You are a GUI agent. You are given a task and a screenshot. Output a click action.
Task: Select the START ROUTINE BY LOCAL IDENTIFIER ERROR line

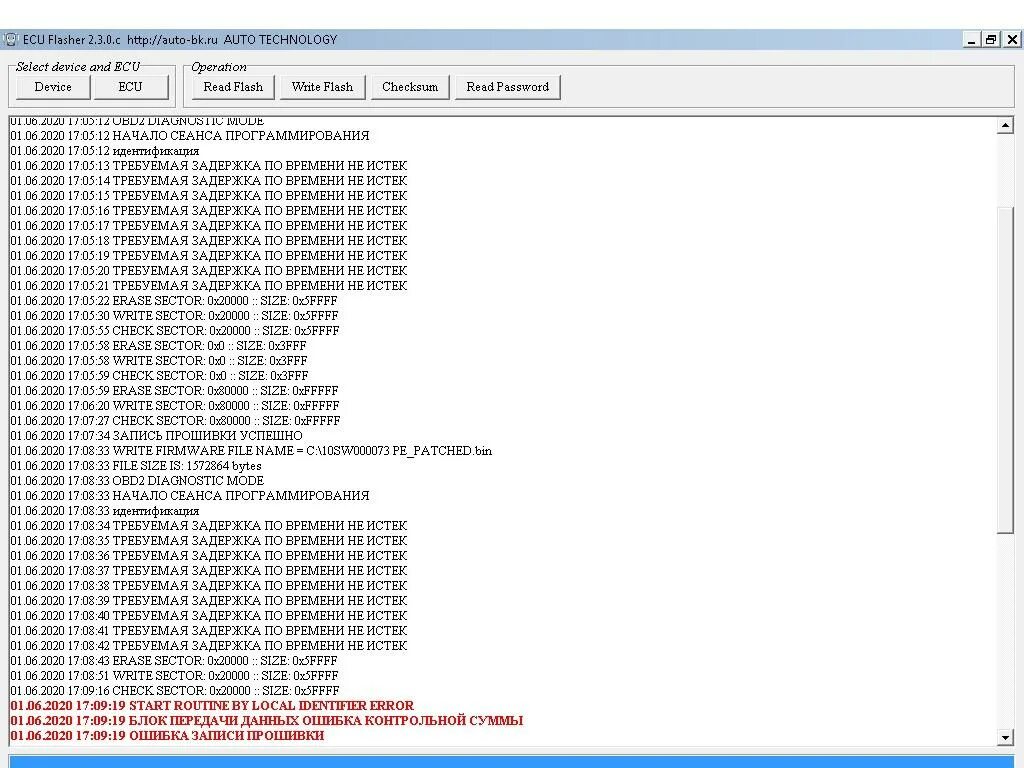tap(212, 706)
